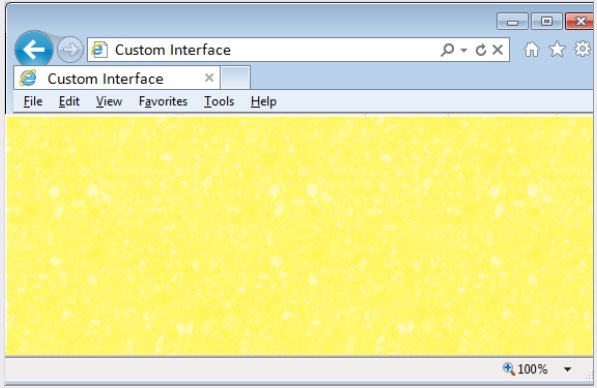Close the browser window
The width and height of the screenshot is (597, 388).
[x=579, y=21]
